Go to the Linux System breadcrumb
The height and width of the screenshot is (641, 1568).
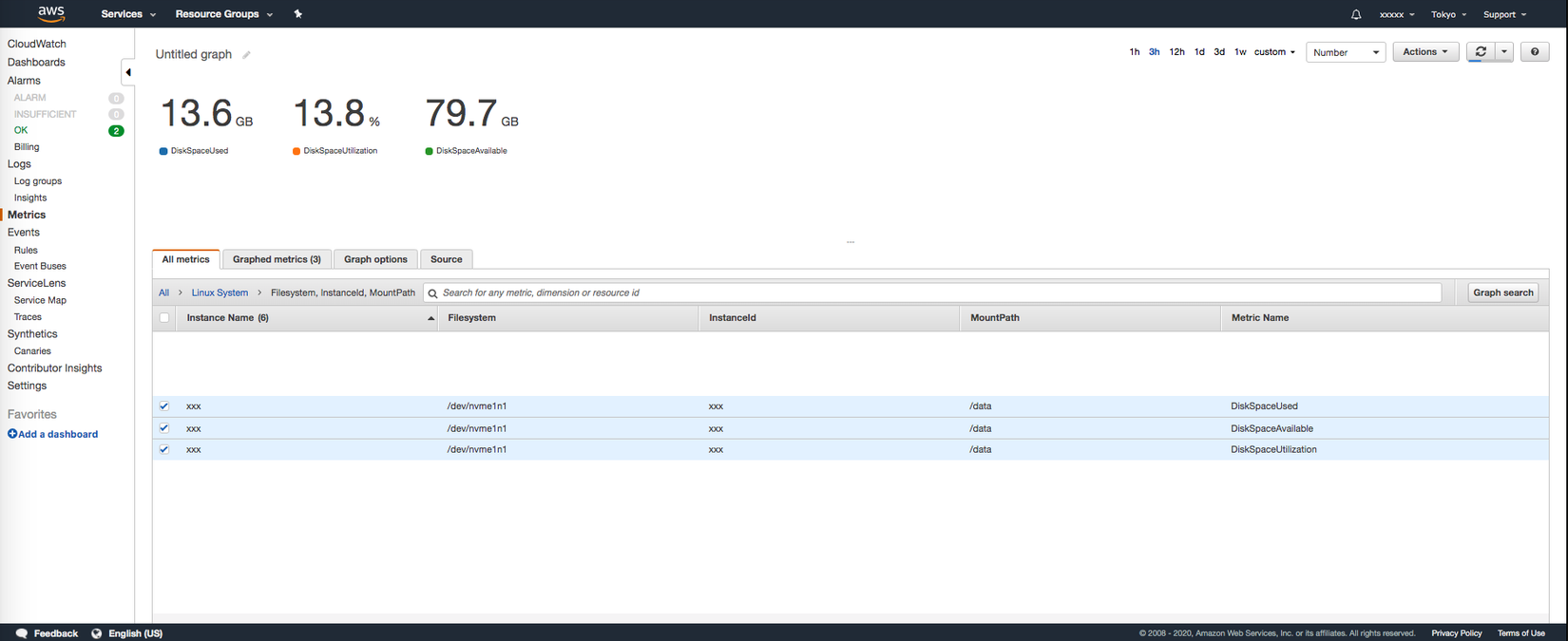(x=220, y=293)
